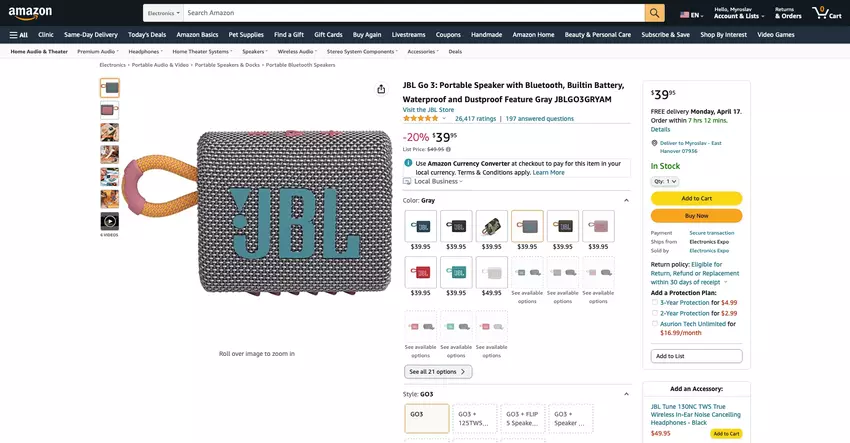Click the share icon above product image
850x443 pixels.
pos(381,89)
